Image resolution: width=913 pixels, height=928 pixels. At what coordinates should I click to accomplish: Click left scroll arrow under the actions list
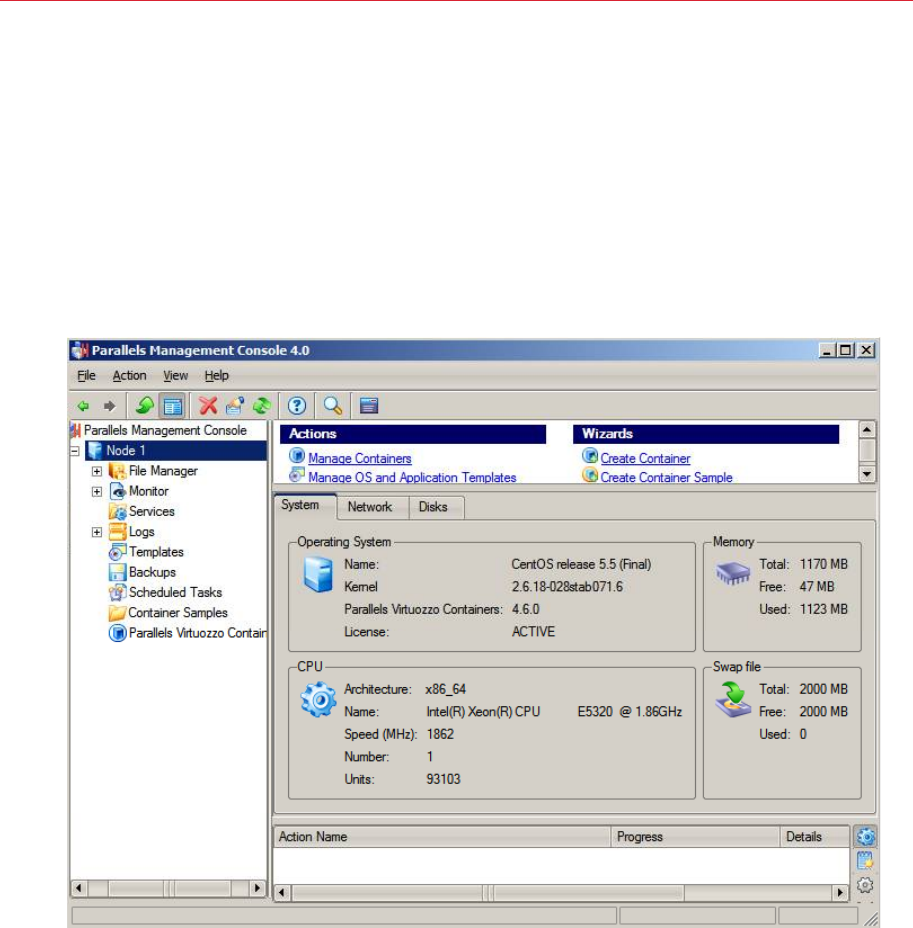(x=283, y=892)
